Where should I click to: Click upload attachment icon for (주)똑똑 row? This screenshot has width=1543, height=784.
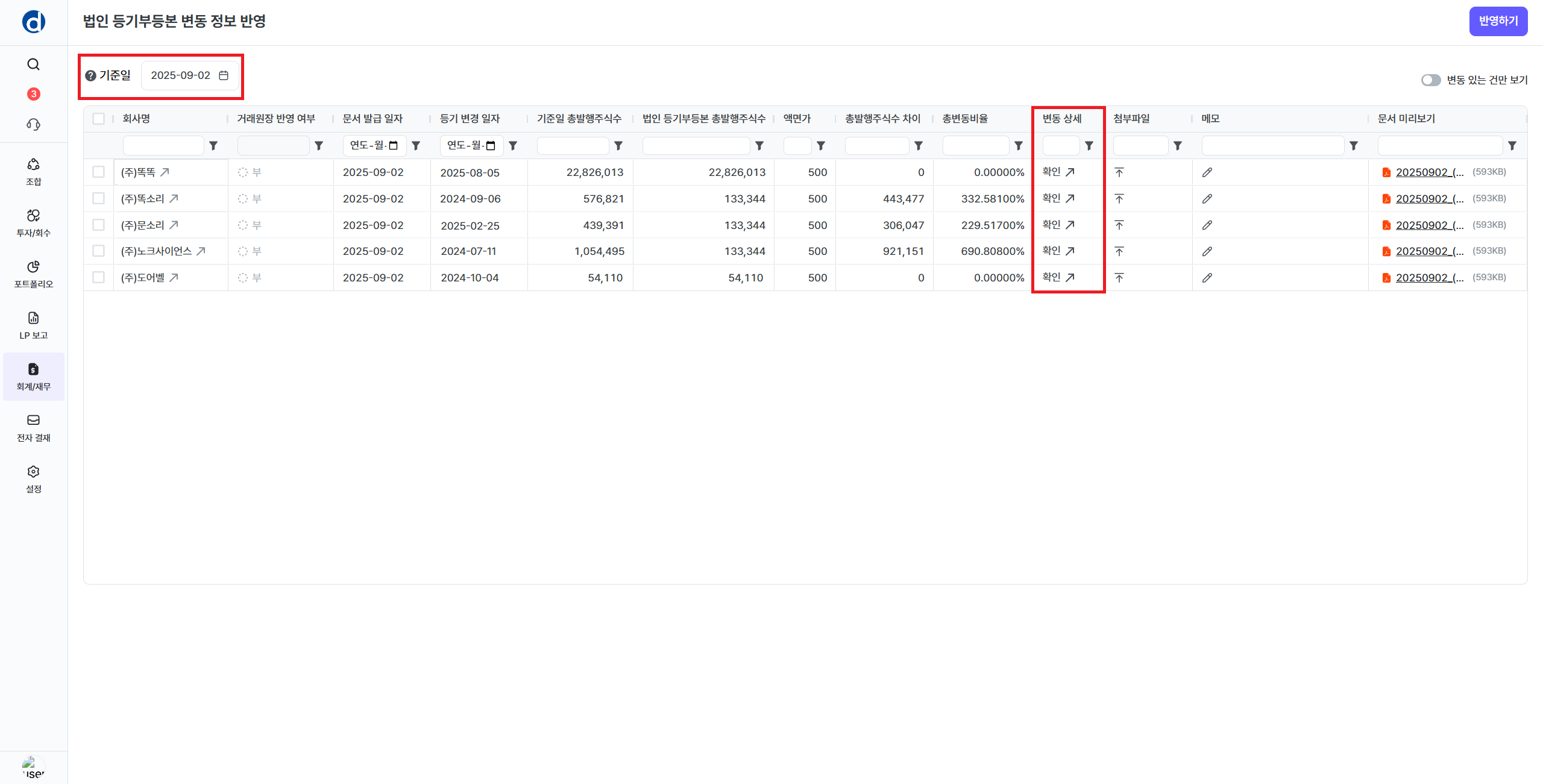tap(1119, 172)
